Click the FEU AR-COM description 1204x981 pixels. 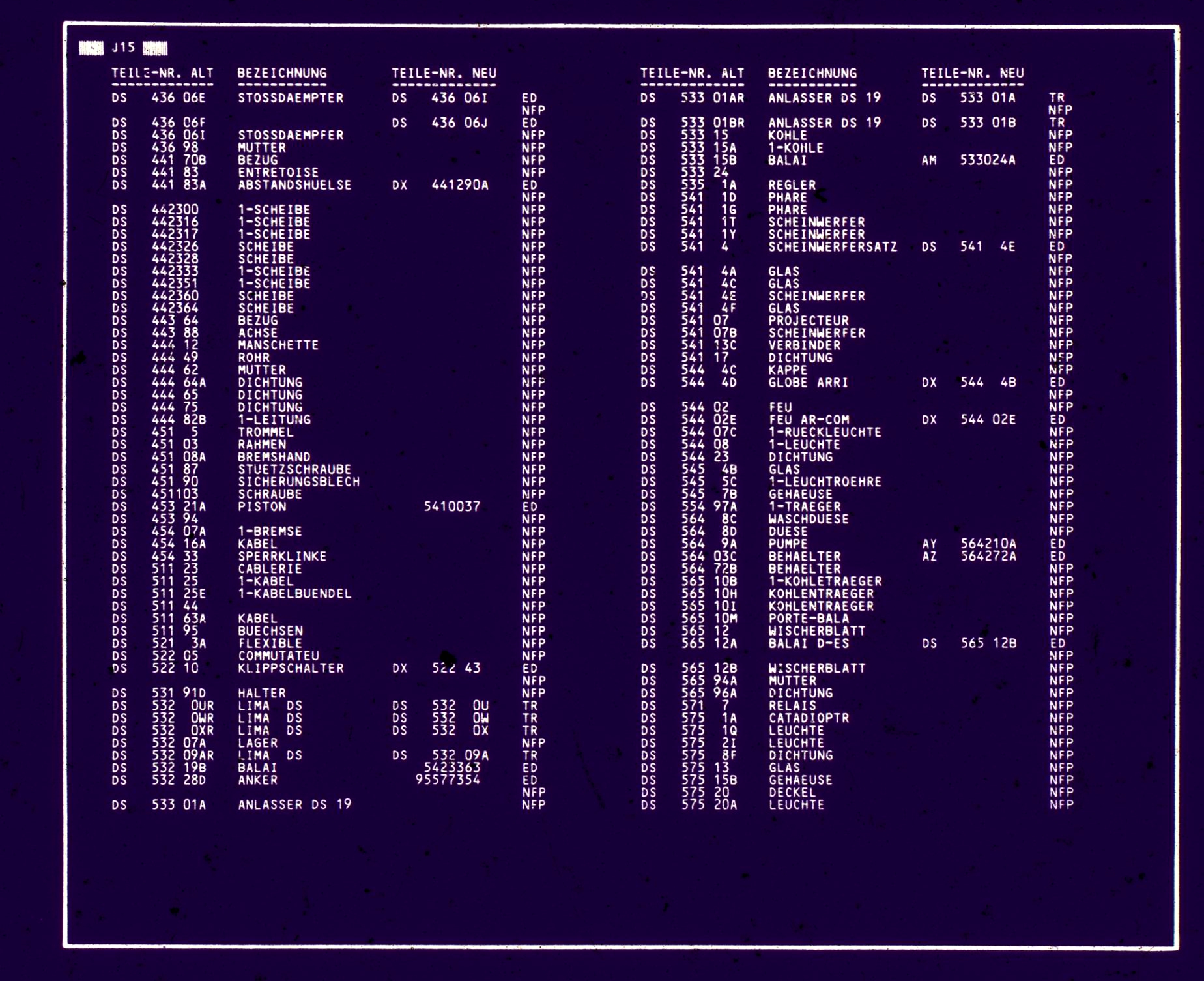pyautogui.click(x=809, y=420)
